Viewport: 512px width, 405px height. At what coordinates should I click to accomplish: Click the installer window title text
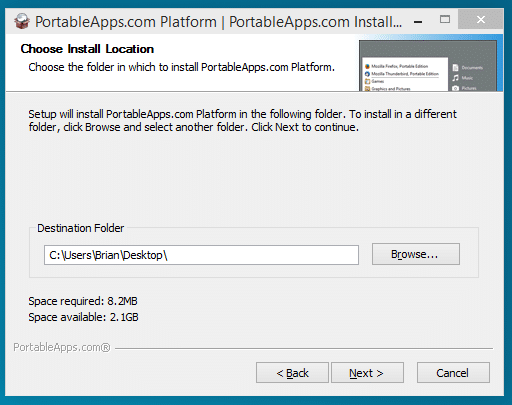(x=218, y=22)
